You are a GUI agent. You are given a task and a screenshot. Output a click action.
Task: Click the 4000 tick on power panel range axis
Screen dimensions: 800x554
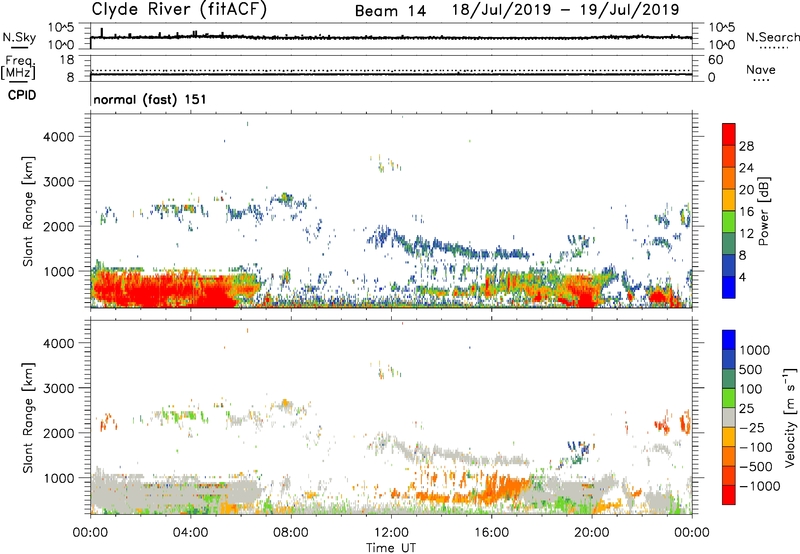point(59,137)
